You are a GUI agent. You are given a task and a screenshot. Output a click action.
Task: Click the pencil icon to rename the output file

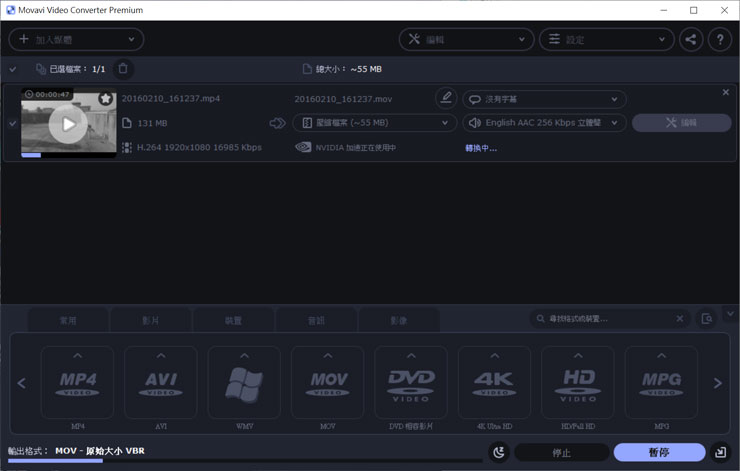pyautogui.click(x=446, y=99)
